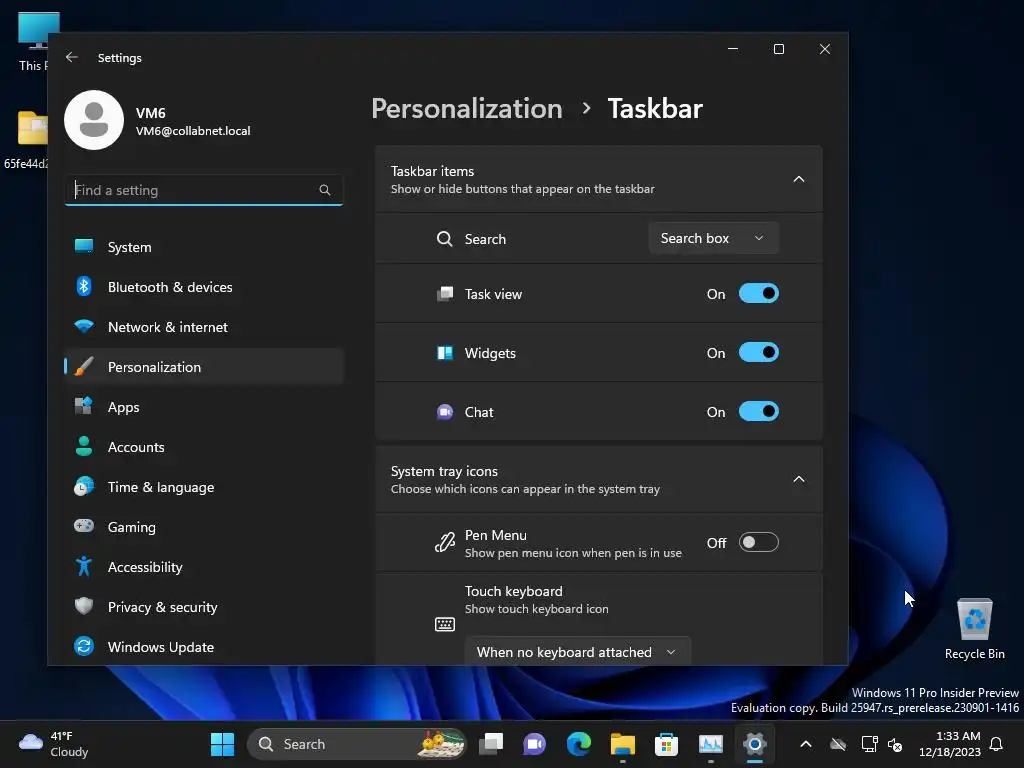
Task: Open Microsoft Store from taskbar
Action: tap(666, 744)
